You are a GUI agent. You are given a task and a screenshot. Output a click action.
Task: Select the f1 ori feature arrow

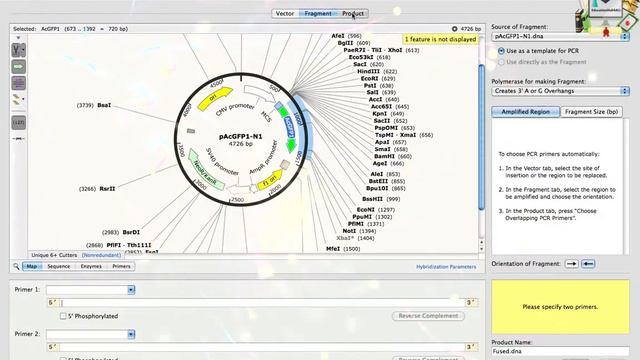[270, 180]
